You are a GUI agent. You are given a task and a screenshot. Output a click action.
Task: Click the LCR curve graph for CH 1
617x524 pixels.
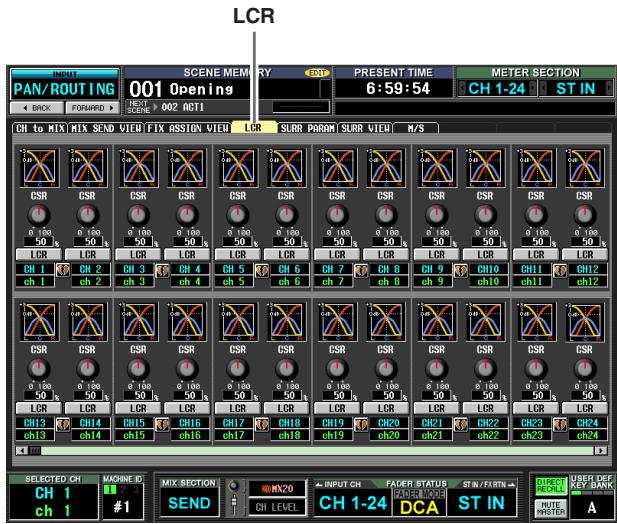tap(39, 168)
